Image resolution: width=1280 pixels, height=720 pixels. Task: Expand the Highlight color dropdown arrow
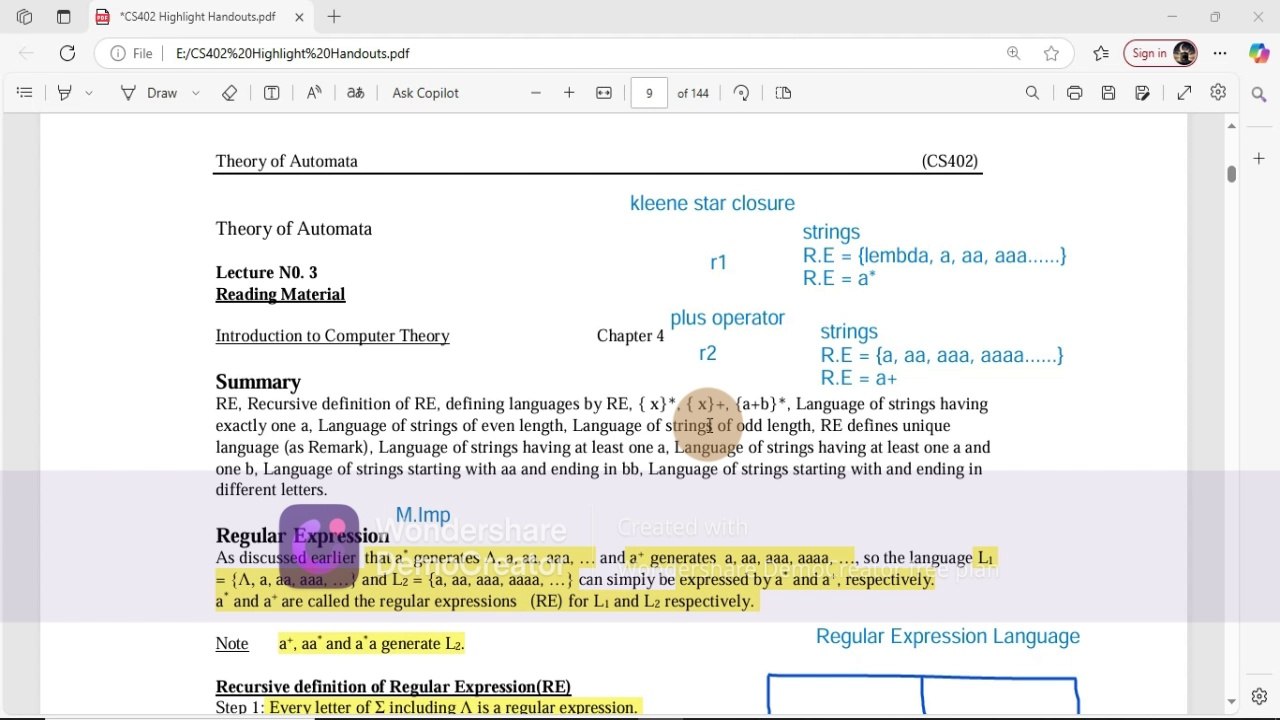[x=89, y=93]
